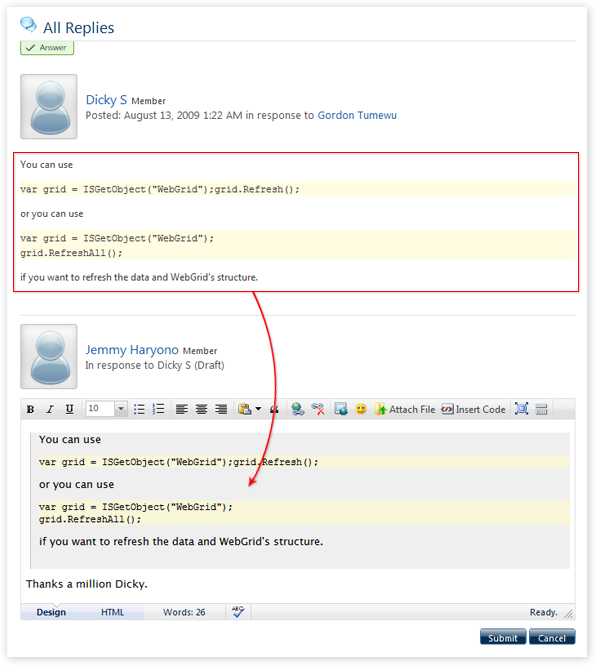
Task: Insert a bulleted list
Action: [x=139, y=409]
